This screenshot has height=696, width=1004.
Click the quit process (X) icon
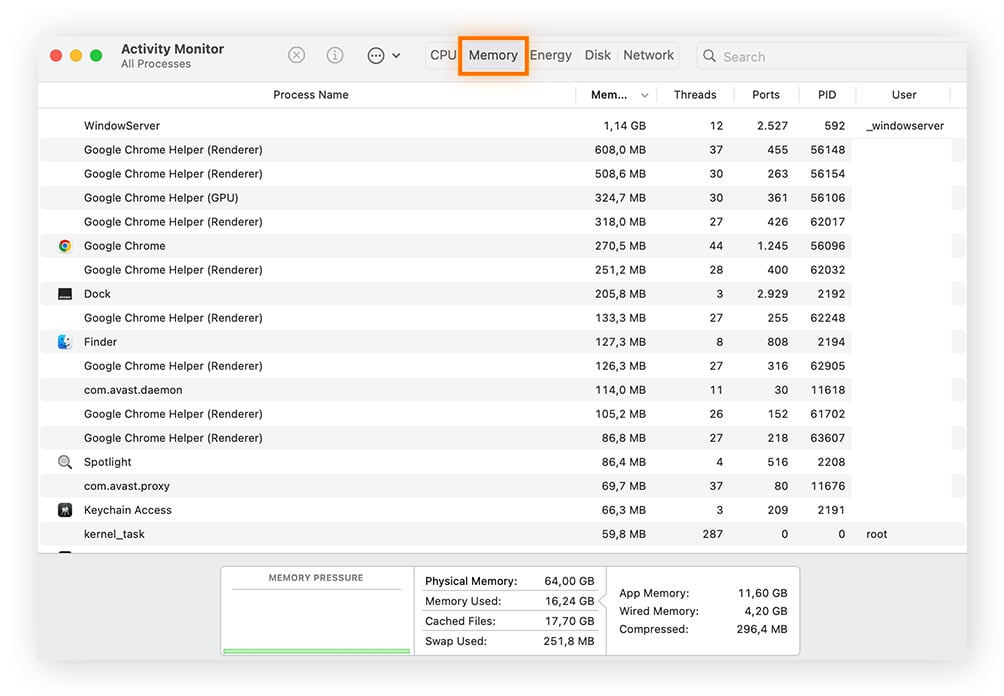pos(296,56)
